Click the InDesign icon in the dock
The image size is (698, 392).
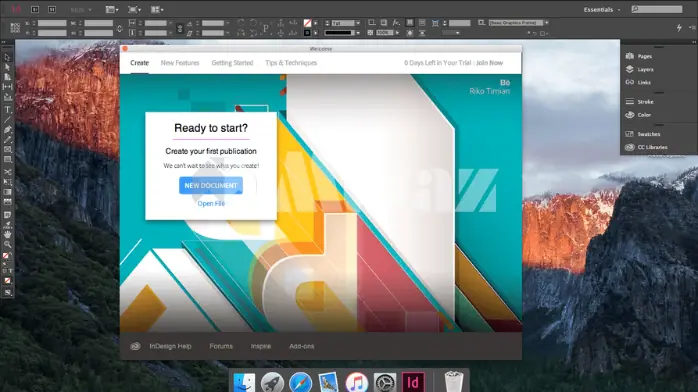(x=413, y=382)
